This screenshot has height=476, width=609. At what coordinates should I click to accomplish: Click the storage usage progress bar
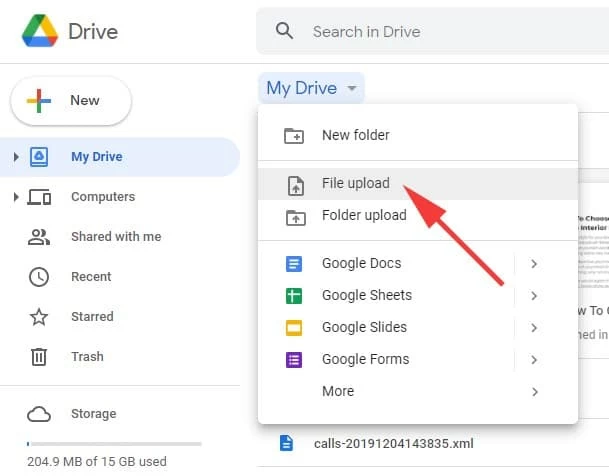[114, 443]
